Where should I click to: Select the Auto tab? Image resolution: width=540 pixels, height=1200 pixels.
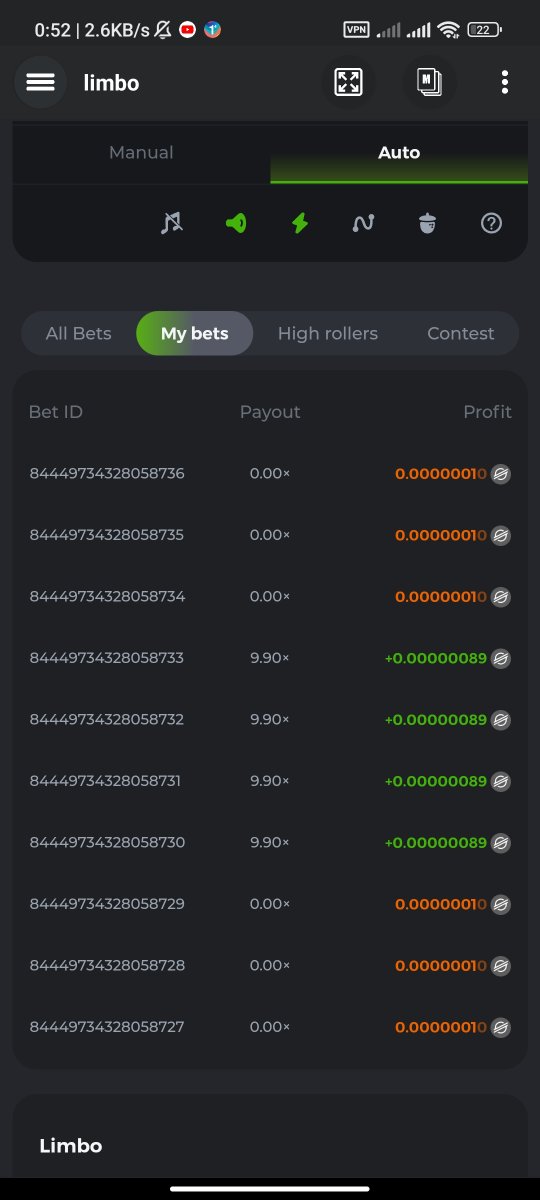(x=399, y=153)
